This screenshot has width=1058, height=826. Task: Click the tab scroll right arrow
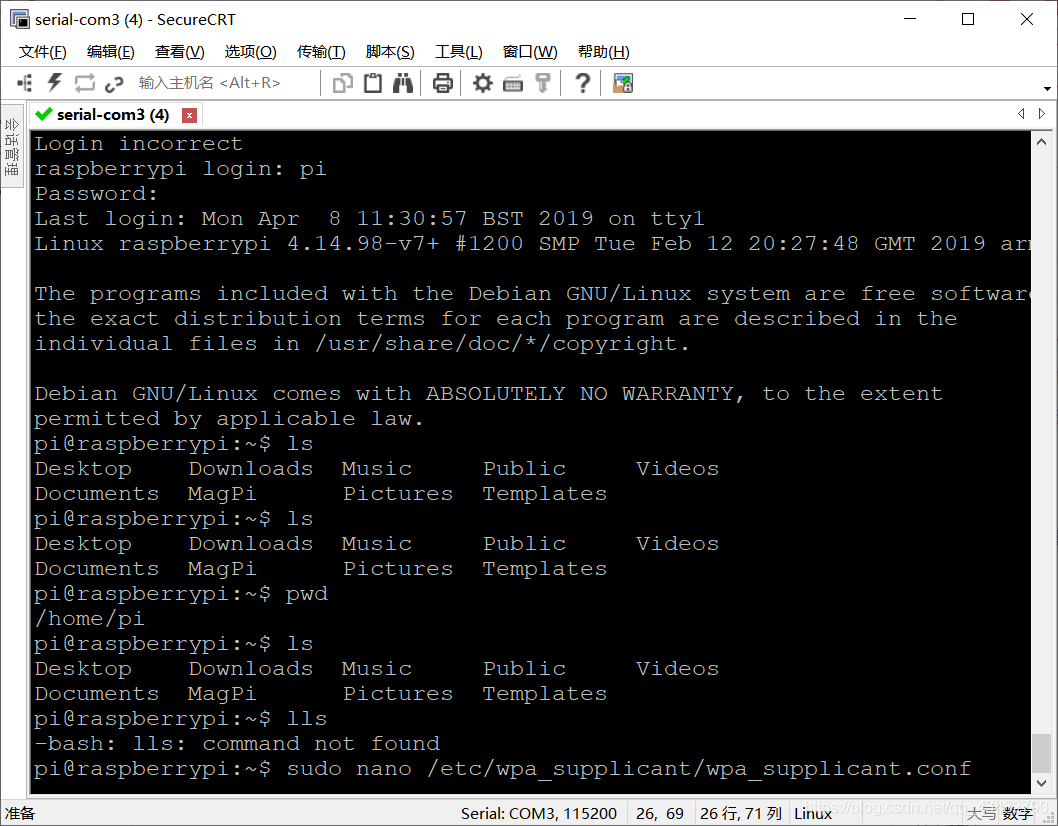pos(1042,114)
